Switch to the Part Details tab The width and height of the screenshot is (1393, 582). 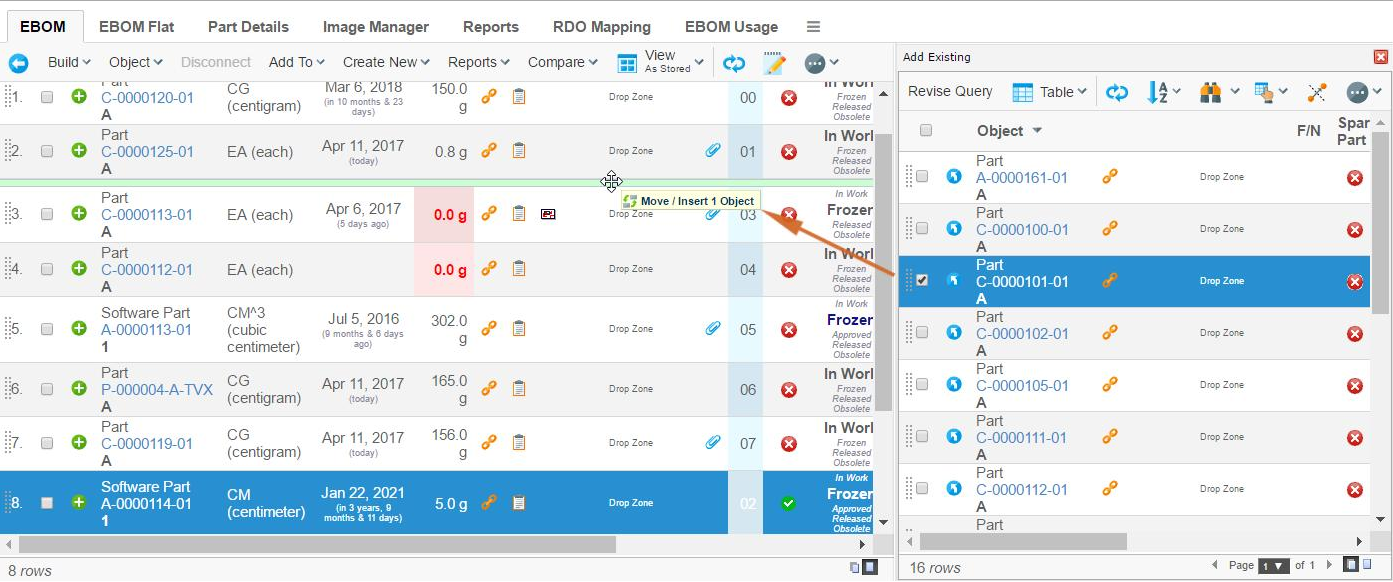(248, 27)
